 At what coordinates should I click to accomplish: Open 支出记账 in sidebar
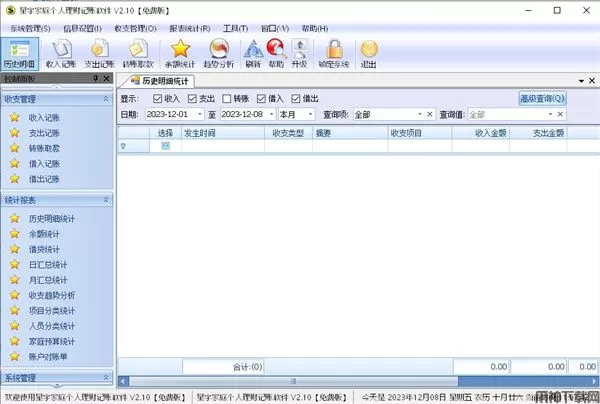(44, 133)
